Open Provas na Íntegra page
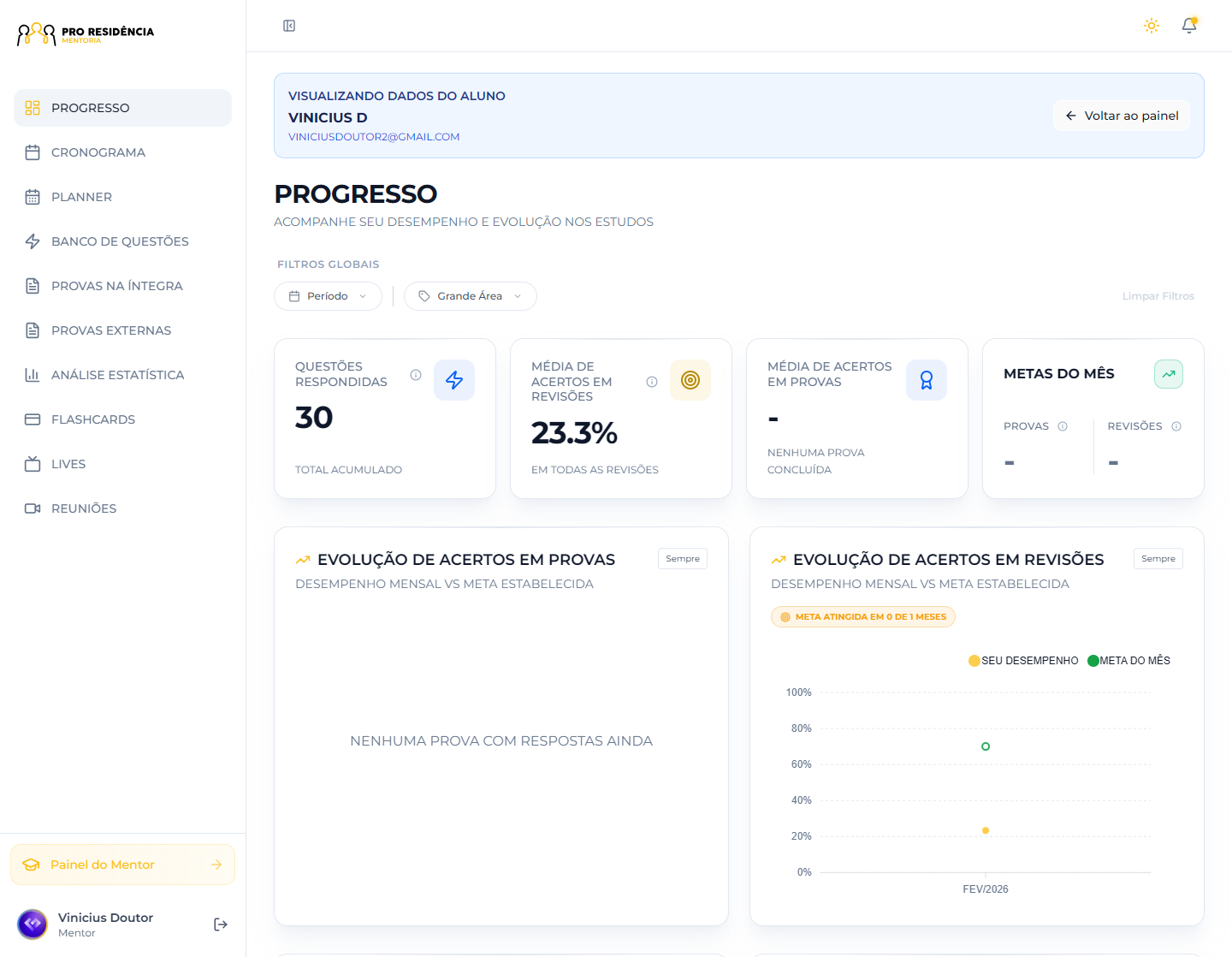This screenshot has width=1232, height=957. (x=122, y=286)
